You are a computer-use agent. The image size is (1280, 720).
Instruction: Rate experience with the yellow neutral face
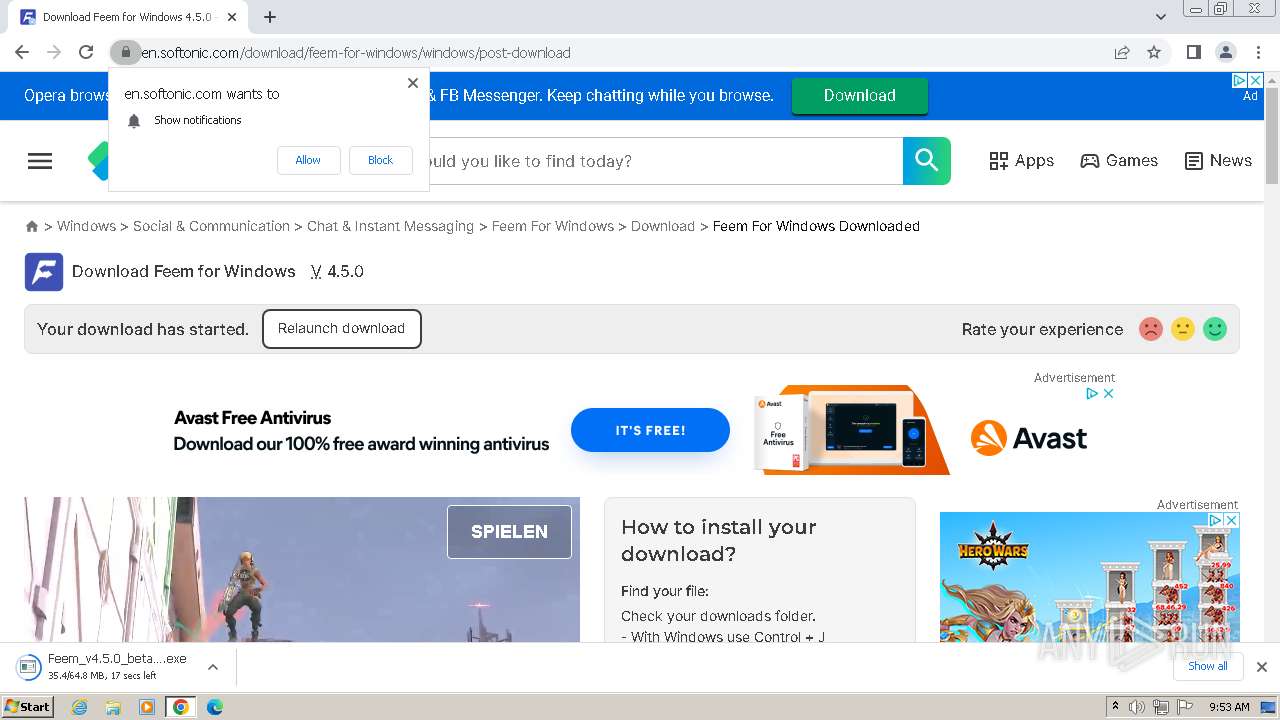[1183, 329]
